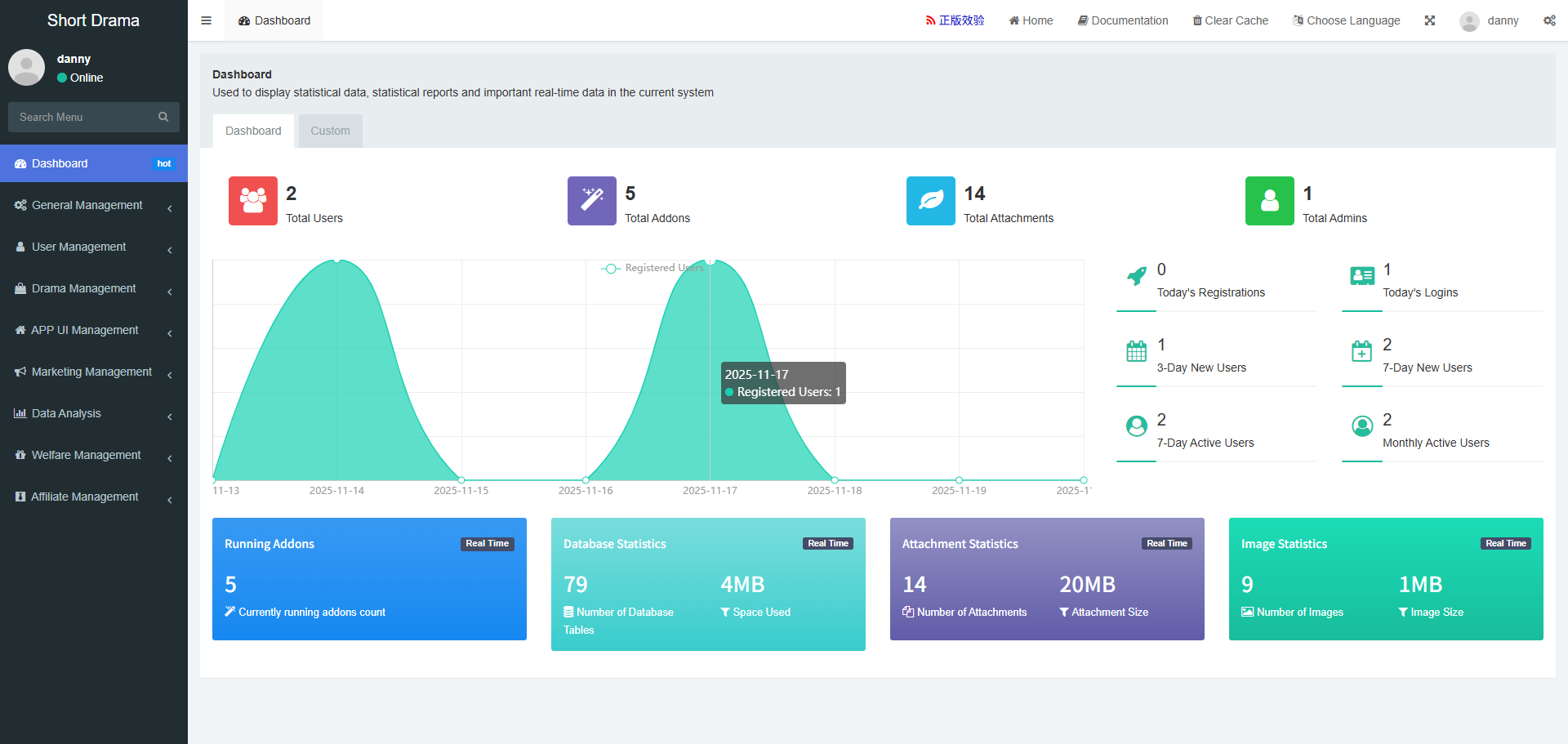Image resolution: width=1568 pixels, height=744 pixels.
Task: Click the purple Total Addons wand icon
Action: tap(592, 201)
